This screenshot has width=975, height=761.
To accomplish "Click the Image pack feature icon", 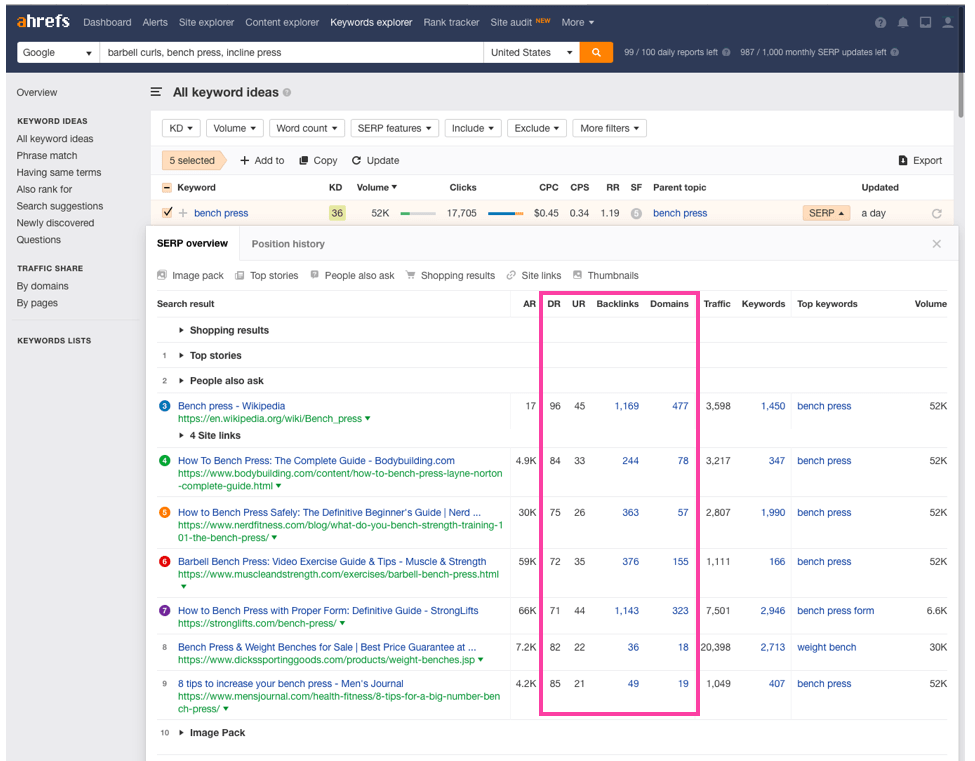I will (162, 275).
